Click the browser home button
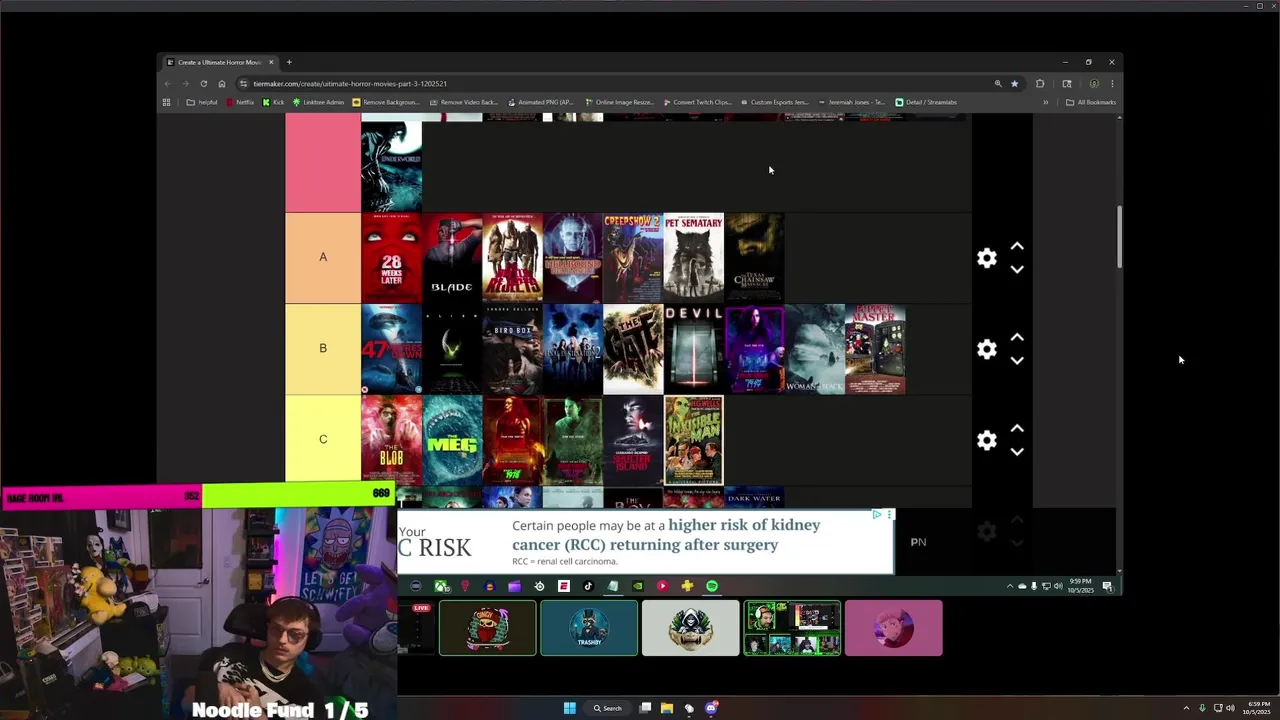Image resolution: width=1280 pixels, height=720 pixels. pyautogui.click(x=222, y=84)
